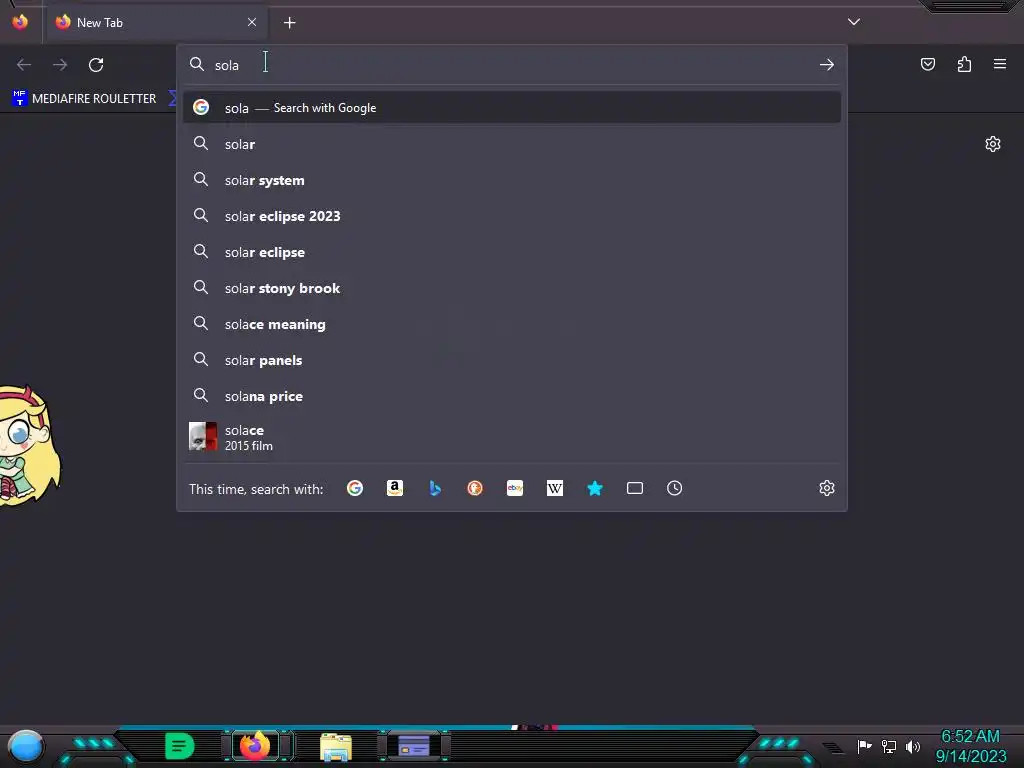Select the 'solar' suggestion
The width and height of the screenshot is (1024, 768).
click(512, 144)
